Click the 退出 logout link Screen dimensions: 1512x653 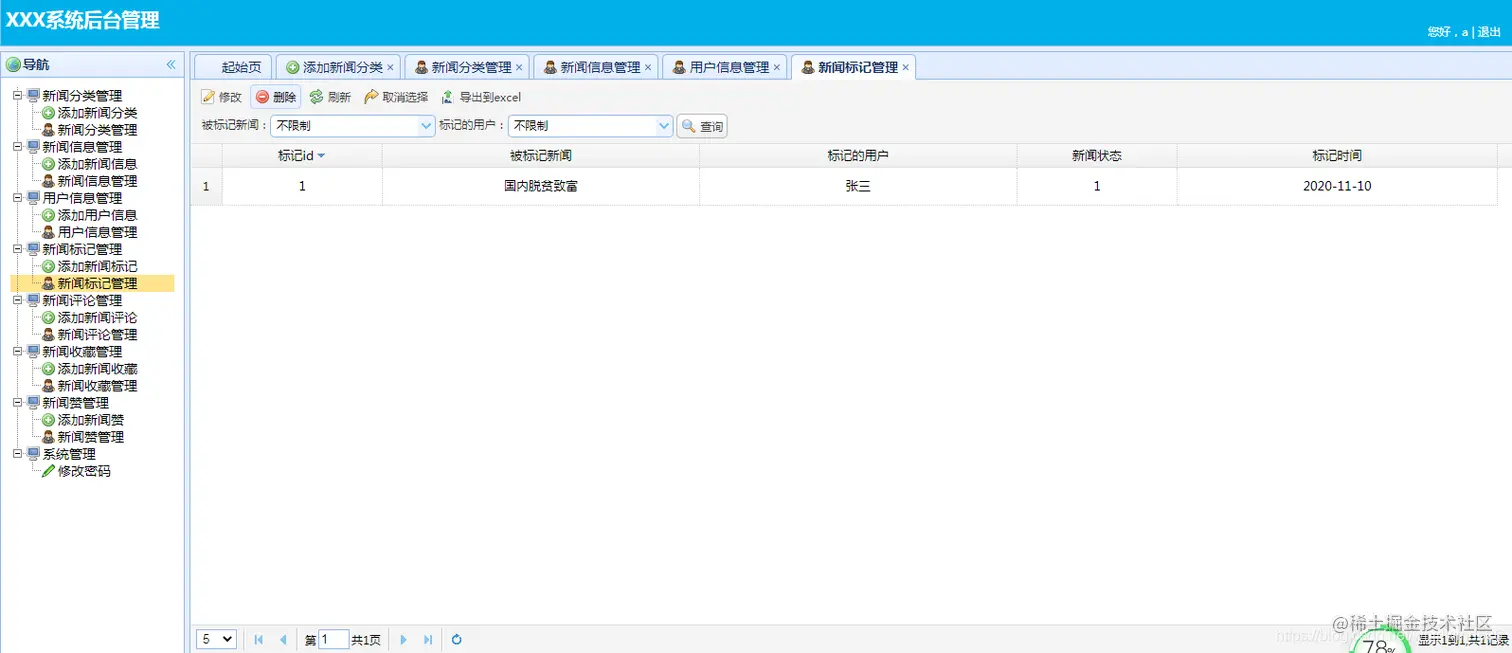click(1489, 32)
